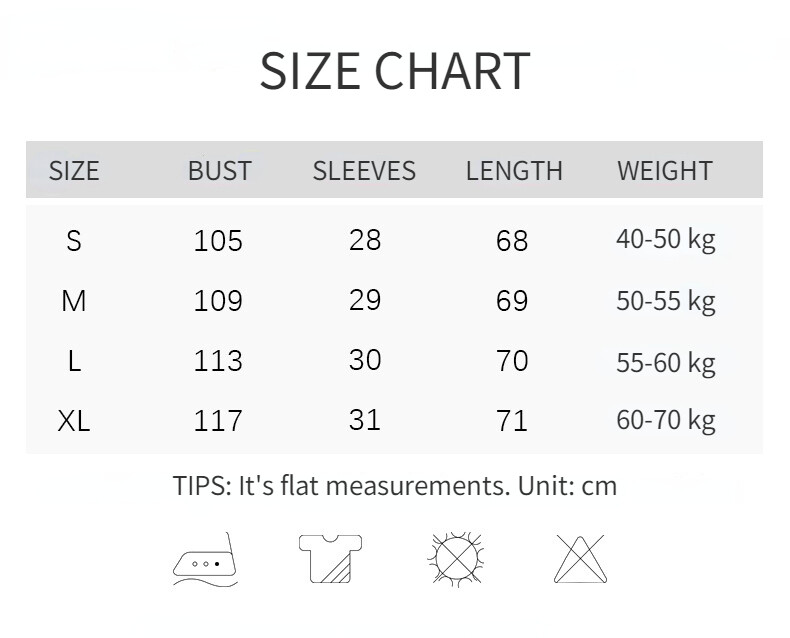Select the SLEEVES column header
This screenshot has height=638, width=790.
[x=364, y=171]
